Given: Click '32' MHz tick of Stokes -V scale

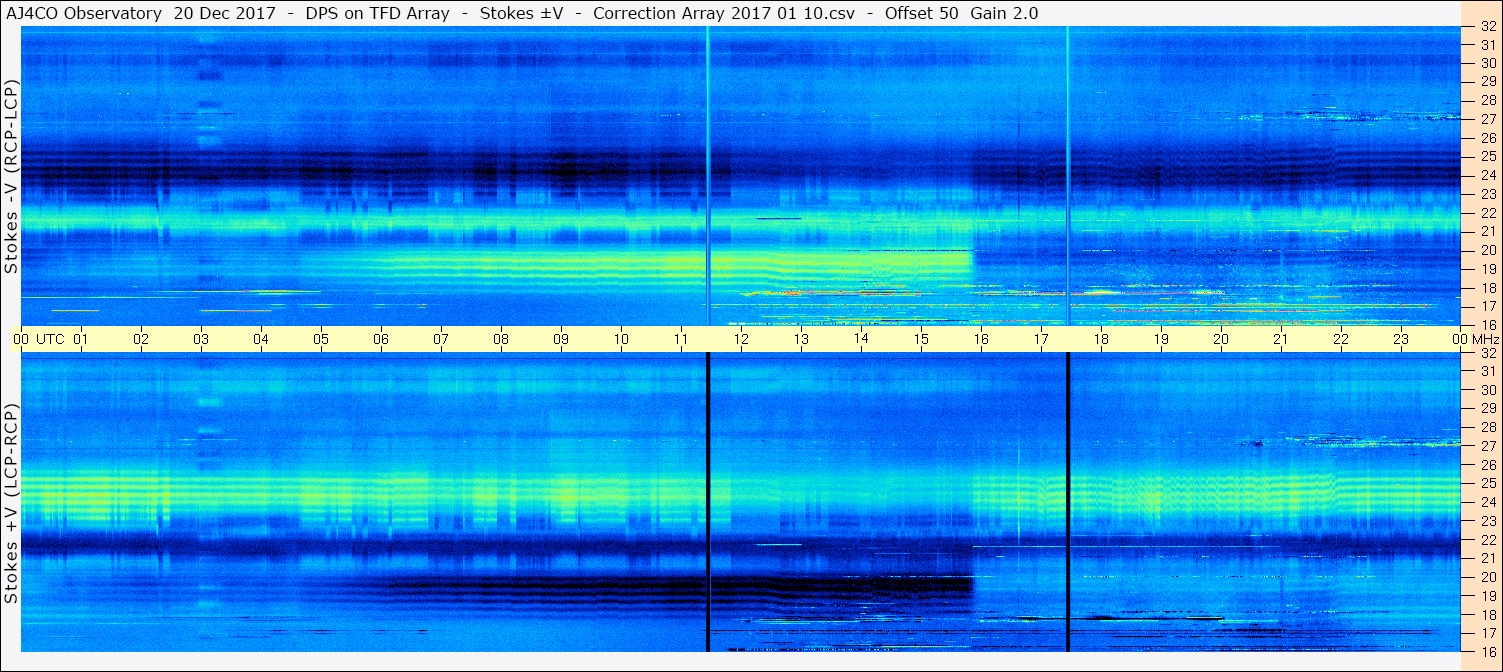Looking at the screenshot, I should click(x=1488, y=28).
